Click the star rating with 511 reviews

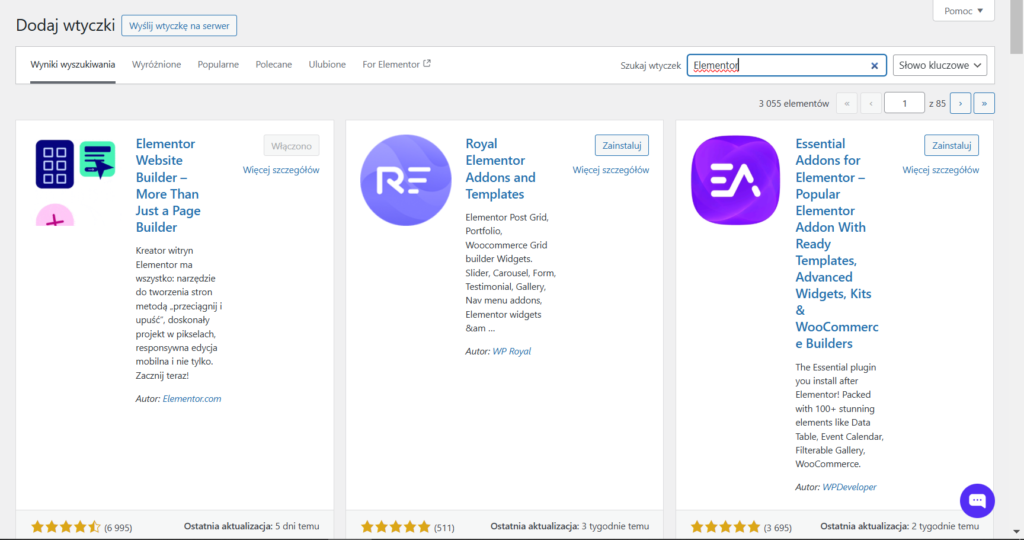pos(396,526)
